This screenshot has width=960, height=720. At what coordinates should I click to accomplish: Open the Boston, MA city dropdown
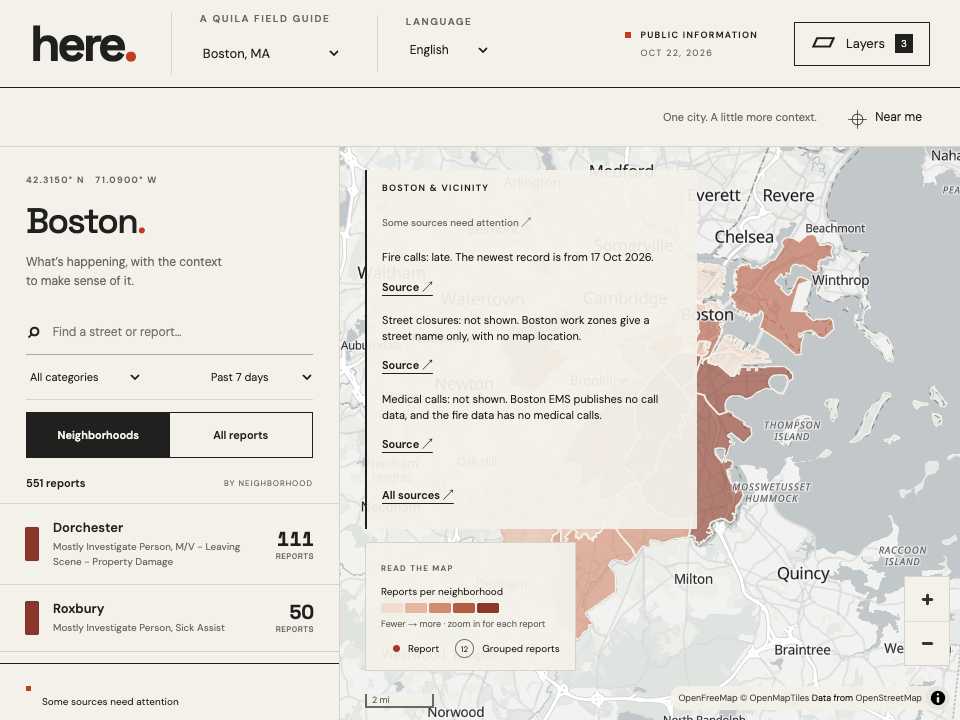click(x=270, y=53)
